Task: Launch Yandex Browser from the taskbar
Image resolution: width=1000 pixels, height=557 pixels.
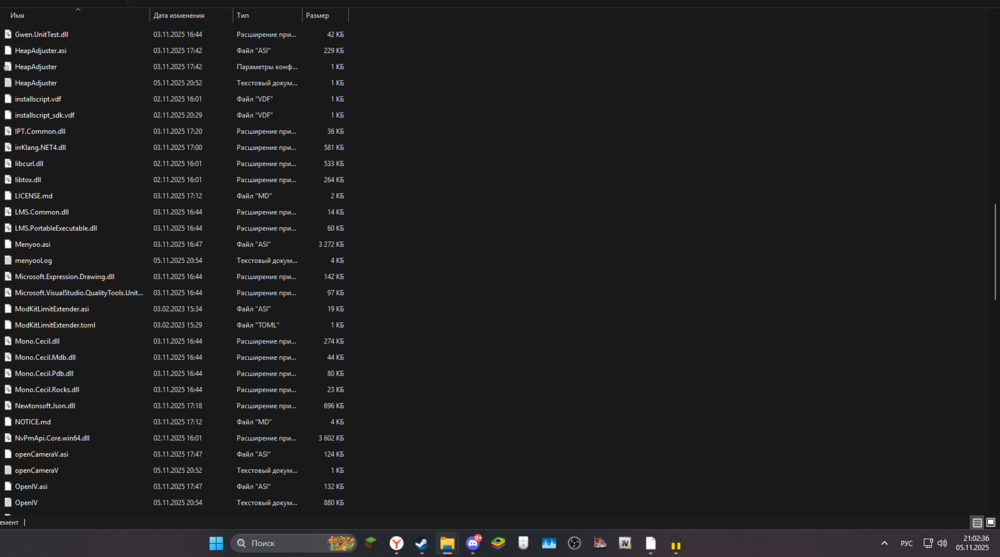Action: (396, 543)
